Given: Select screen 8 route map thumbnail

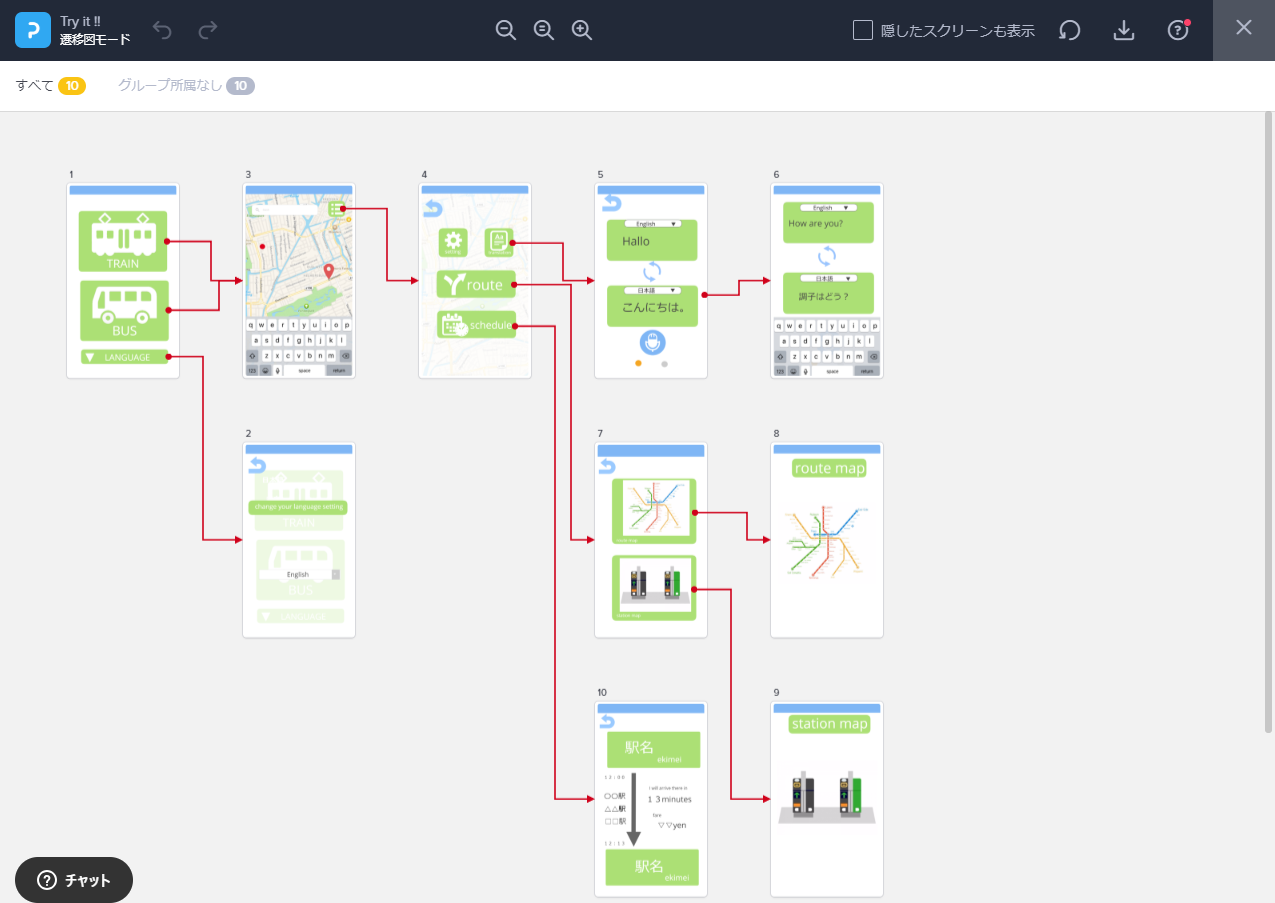Looking at the screenshot, I should pos(827,540).
